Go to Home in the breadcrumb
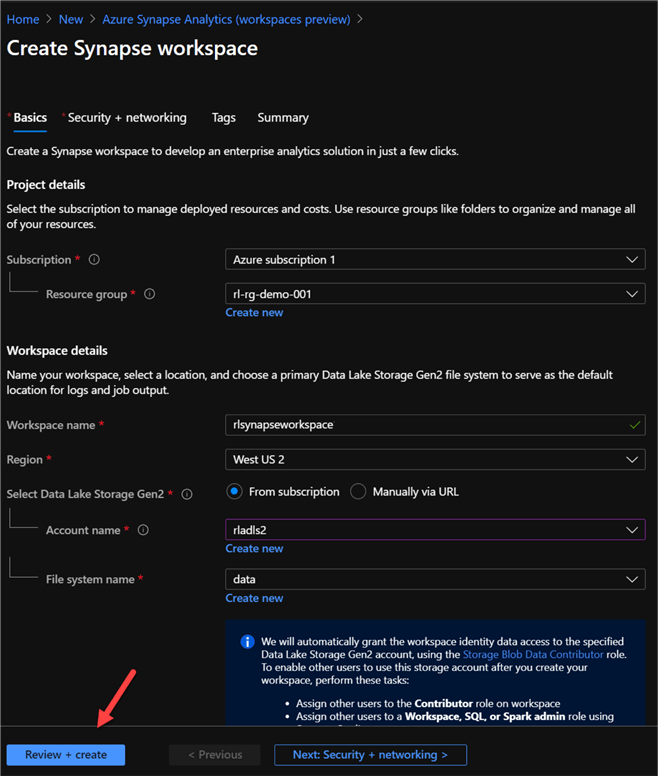 click(x=23, y=19)
